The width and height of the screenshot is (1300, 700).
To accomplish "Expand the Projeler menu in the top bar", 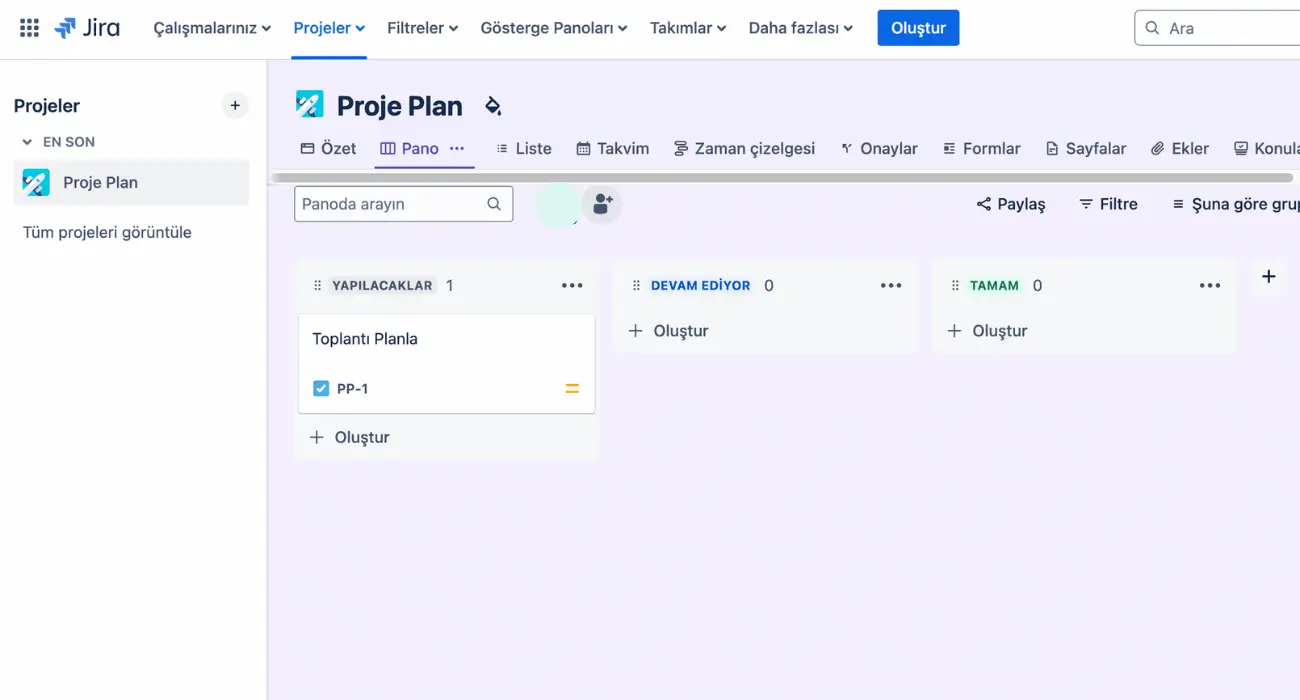I will pyautogui.click(x=328, y=27).
